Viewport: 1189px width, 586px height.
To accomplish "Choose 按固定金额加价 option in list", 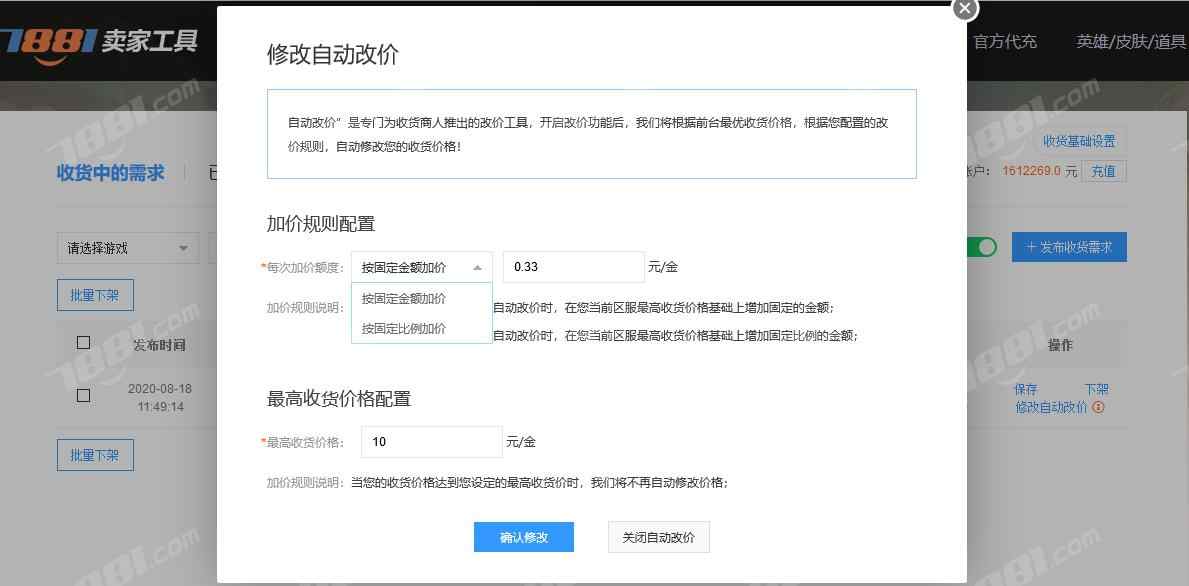I will pyautogui.click(x=422, y=299).
